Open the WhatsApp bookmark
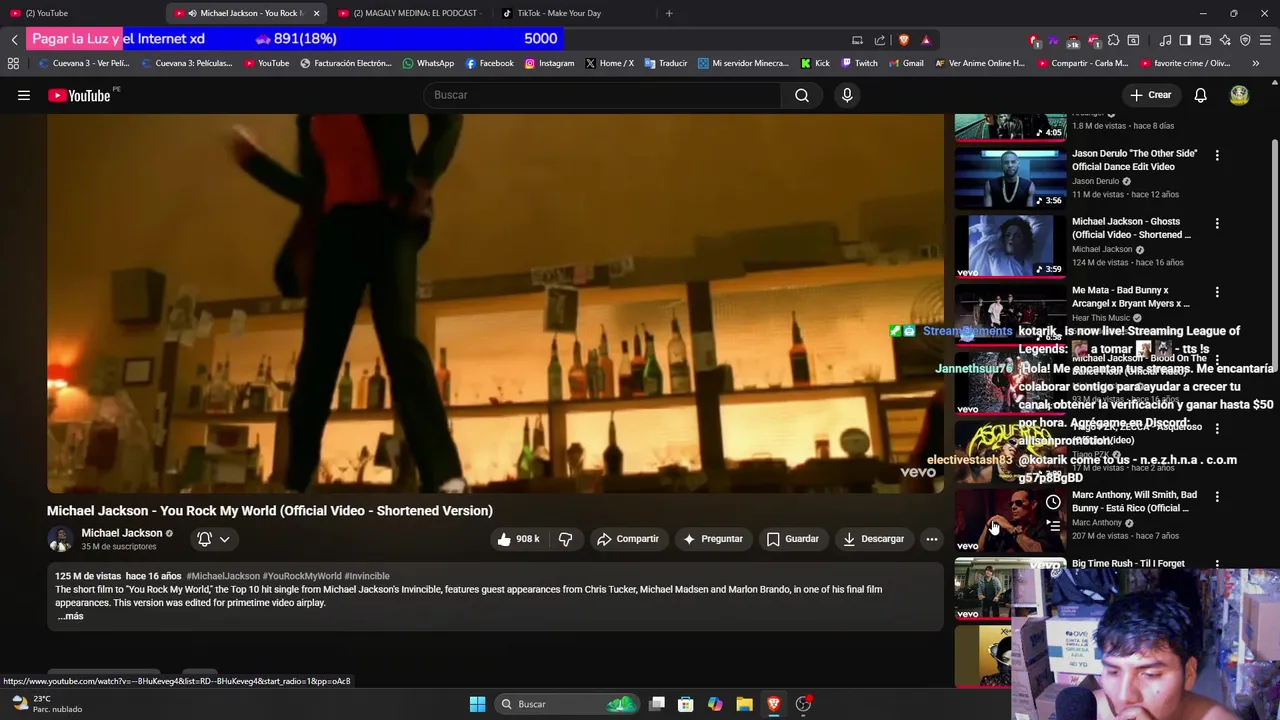This screenshot has width=1280, height=720. pos(428,63)
